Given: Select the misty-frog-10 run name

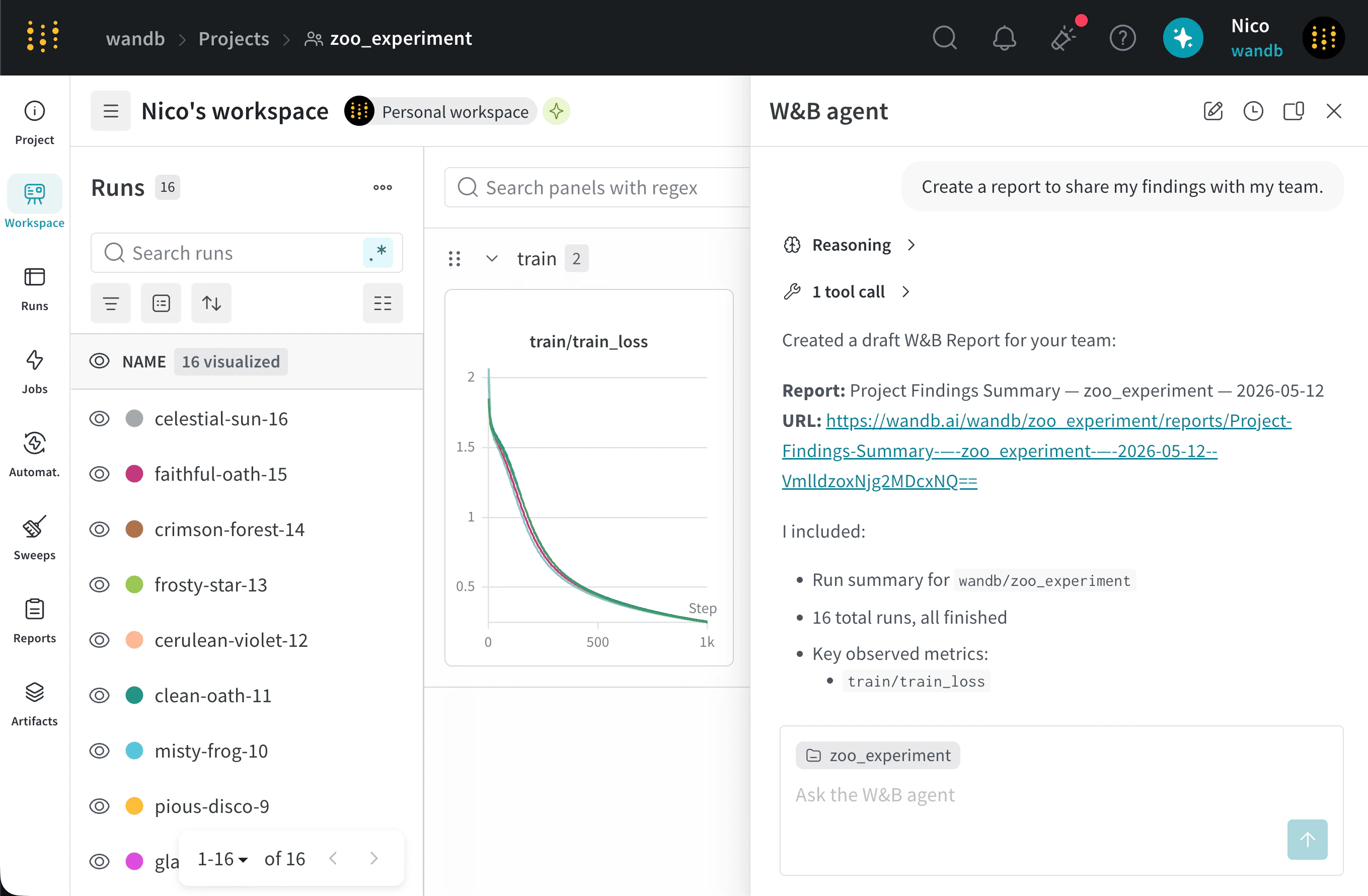Looking at the screenshot, I should [211, 751].
